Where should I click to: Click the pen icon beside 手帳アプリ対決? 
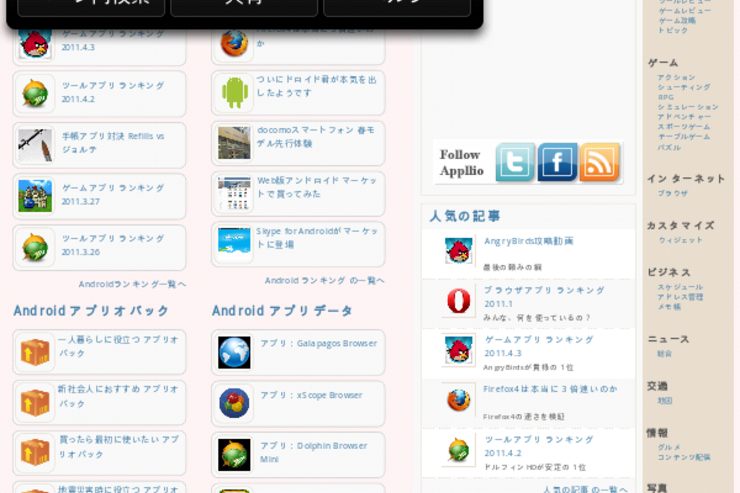tap(35, 145)
